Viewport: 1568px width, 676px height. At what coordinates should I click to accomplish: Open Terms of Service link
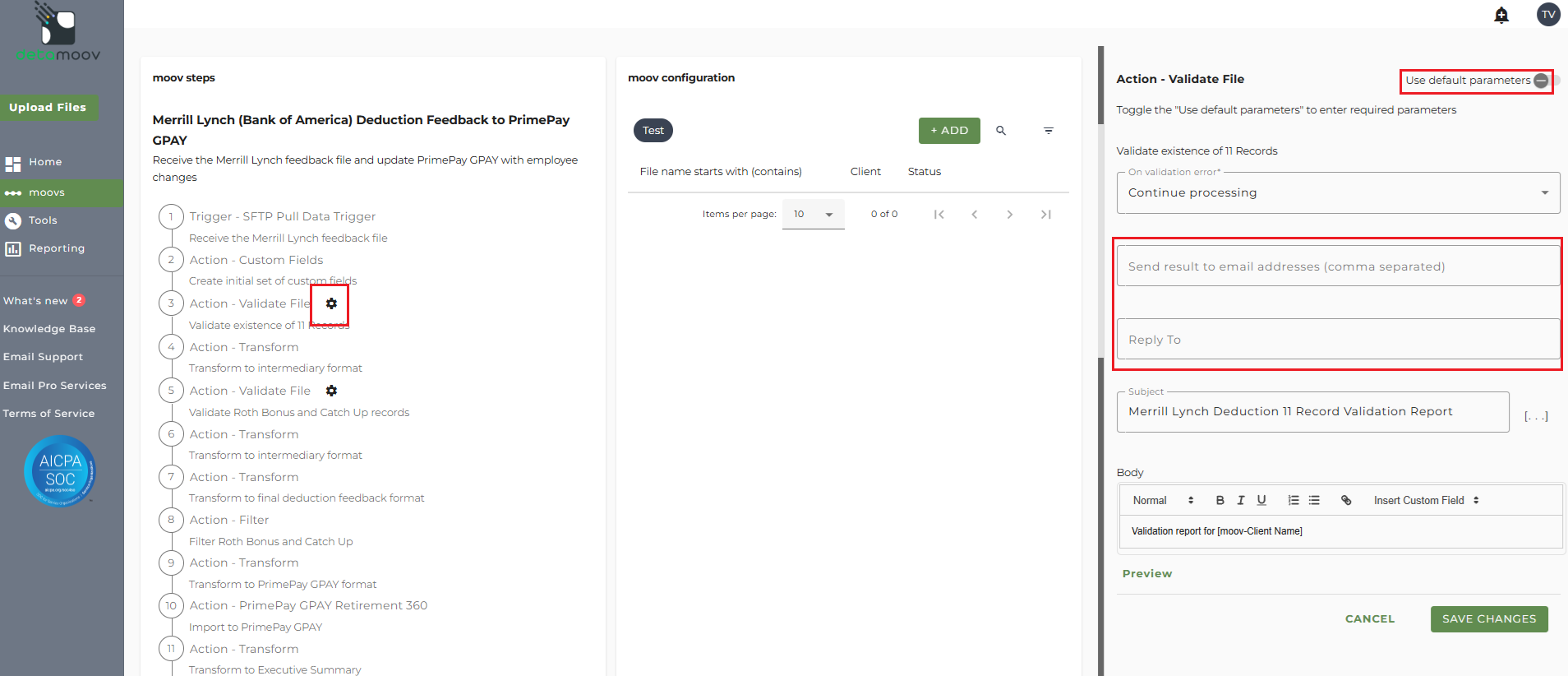pyautogui.click(x=48, y=414)
